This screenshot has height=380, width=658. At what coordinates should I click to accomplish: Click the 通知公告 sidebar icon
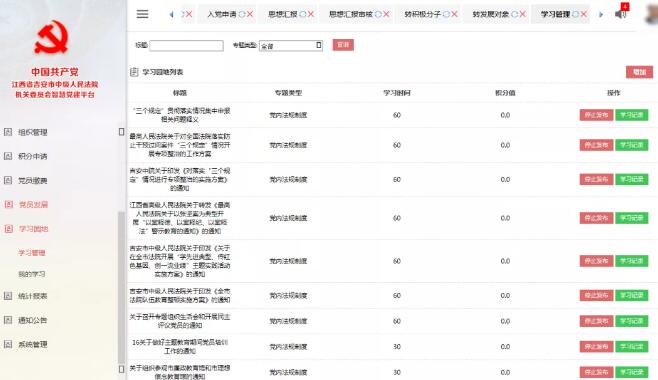(8, 320)
